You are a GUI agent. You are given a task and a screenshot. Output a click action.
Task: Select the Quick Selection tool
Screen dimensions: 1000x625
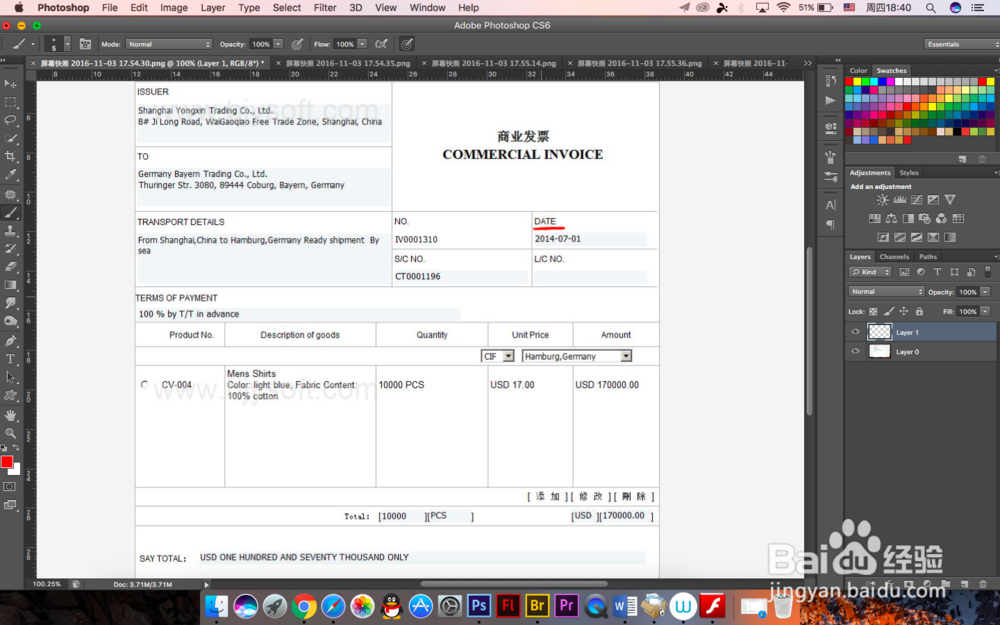pyautogui.click(x=10, y=138)
